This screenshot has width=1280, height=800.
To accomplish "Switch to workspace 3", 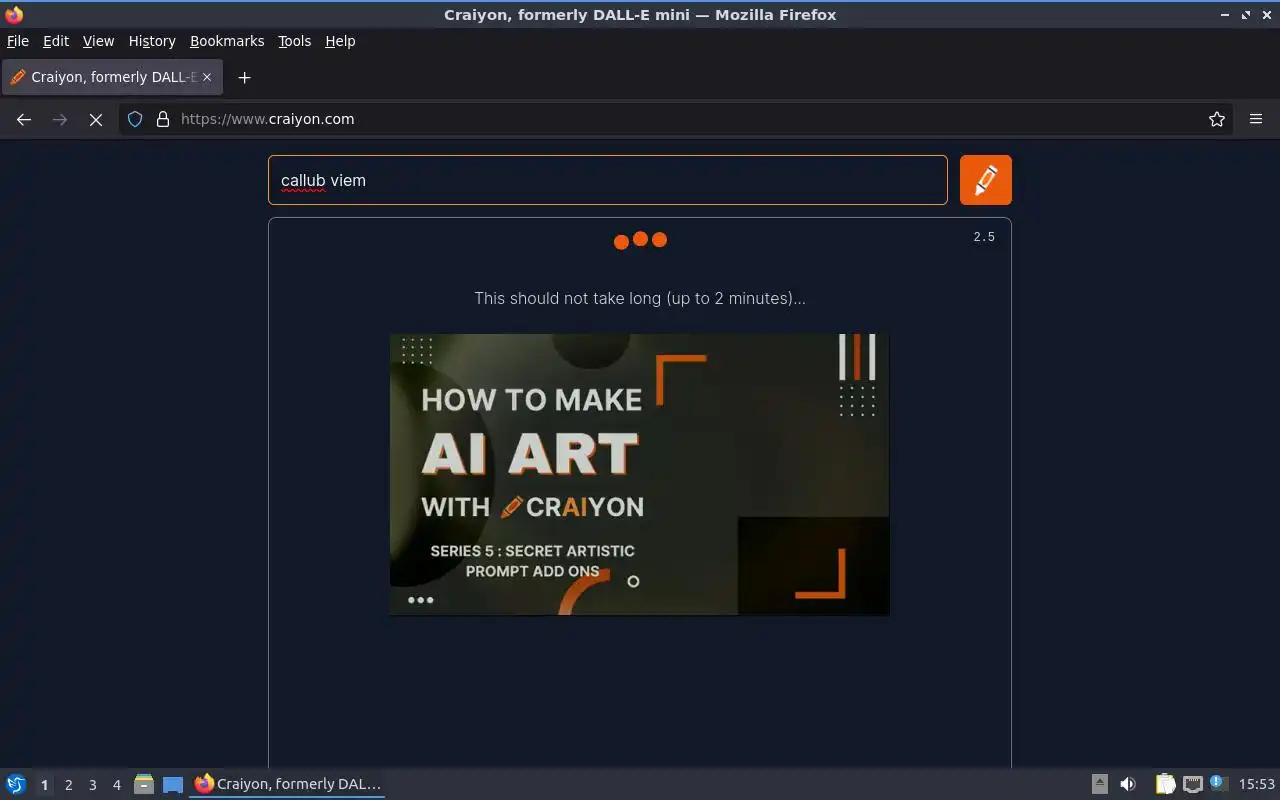I will (x=92, y=785).
